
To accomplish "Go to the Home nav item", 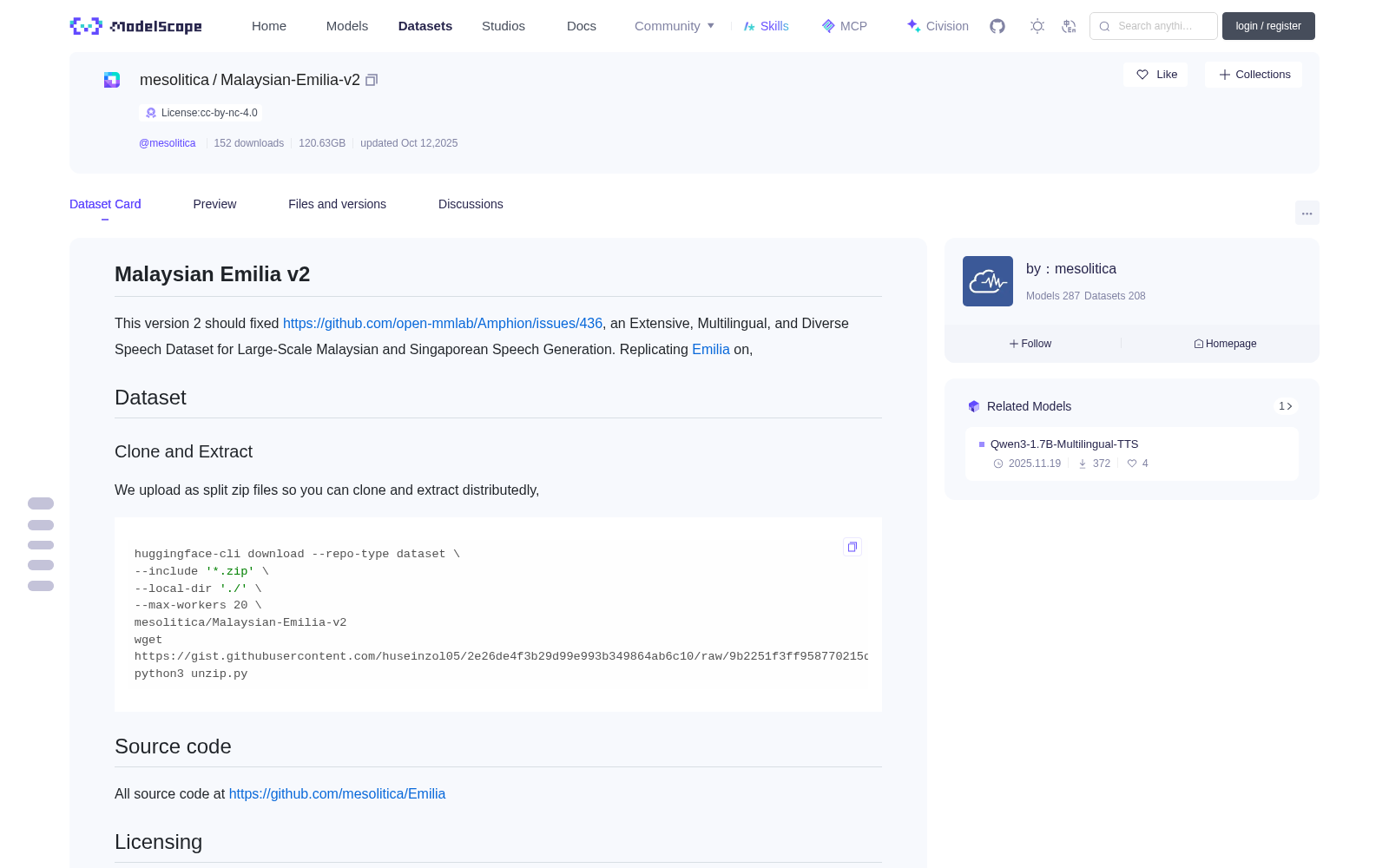I will (269, 26).
